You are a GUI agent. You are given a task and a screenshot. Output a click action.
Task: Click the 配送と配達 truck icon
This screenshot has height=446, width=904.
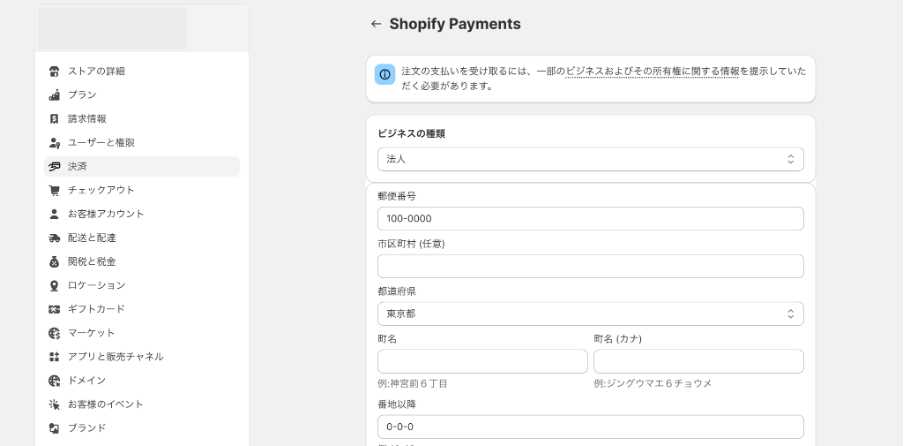click(54, 238)
